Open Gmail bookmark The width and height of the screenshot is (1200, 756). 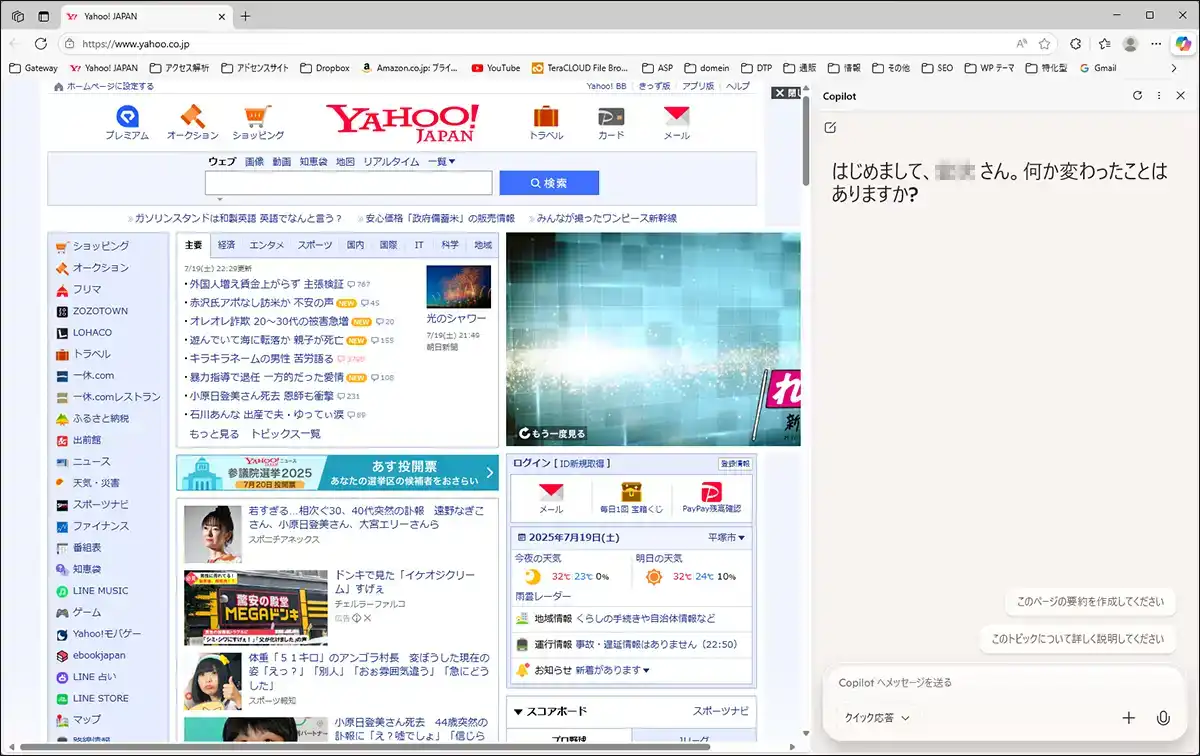tap(1097, 68)
